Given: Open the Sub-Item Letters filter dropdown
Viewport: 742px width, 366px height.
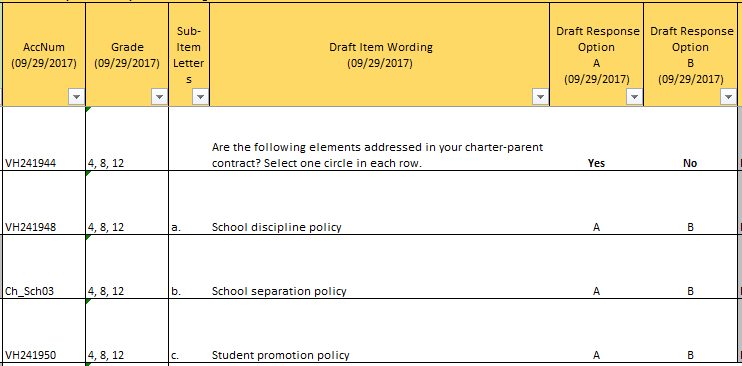Looking at the screenshot, I should [x=200, y=97].
